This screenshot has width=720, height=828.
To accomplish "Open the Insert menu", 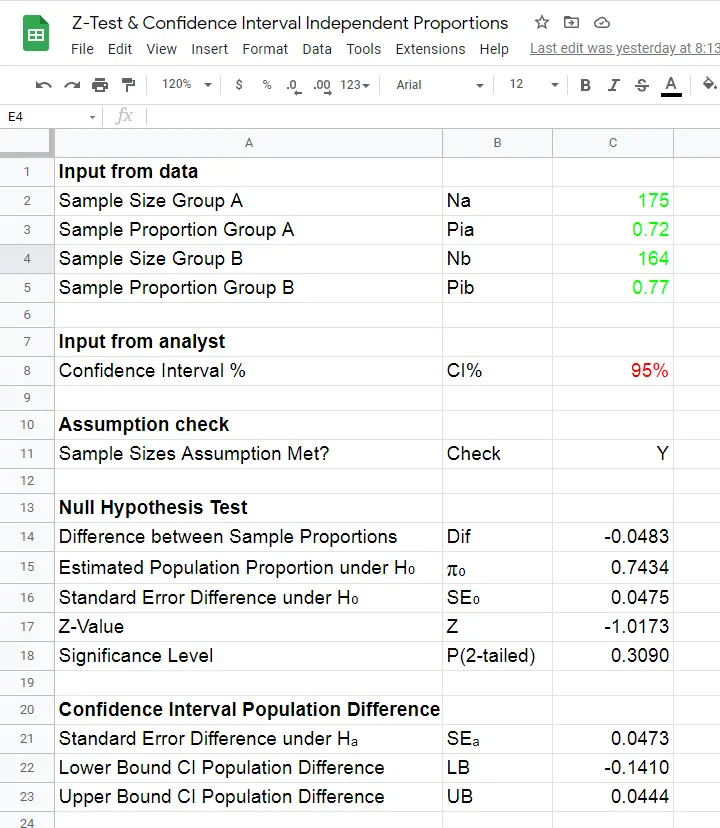I will (209, 49).
